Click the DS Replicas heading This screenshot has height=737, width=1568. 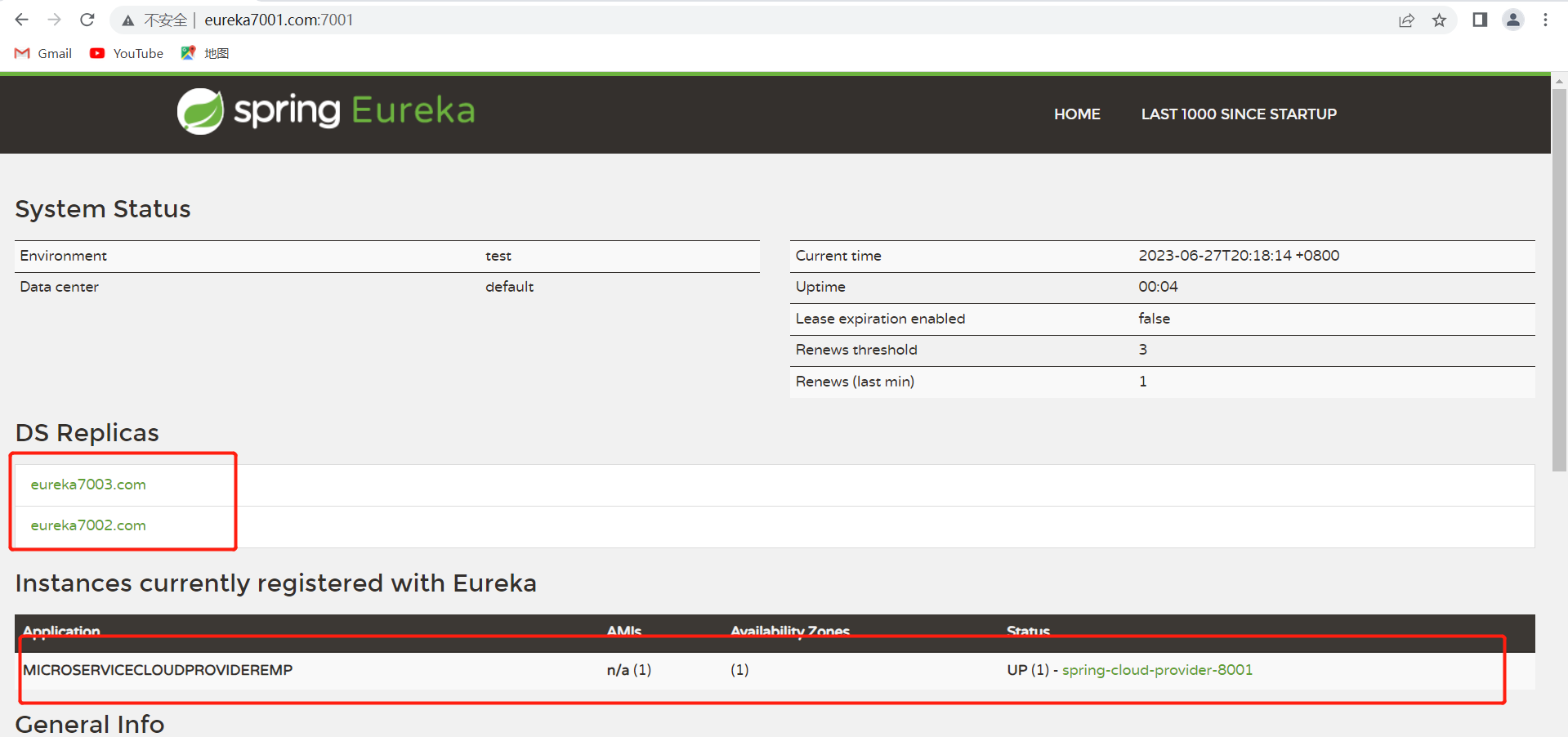point(87,433)
